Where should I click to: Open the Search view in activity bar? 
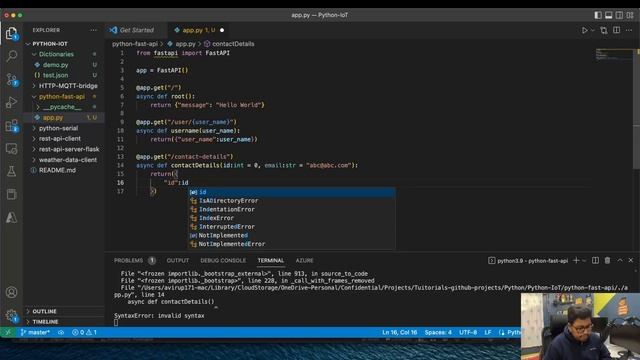click(x=11, y=56)
